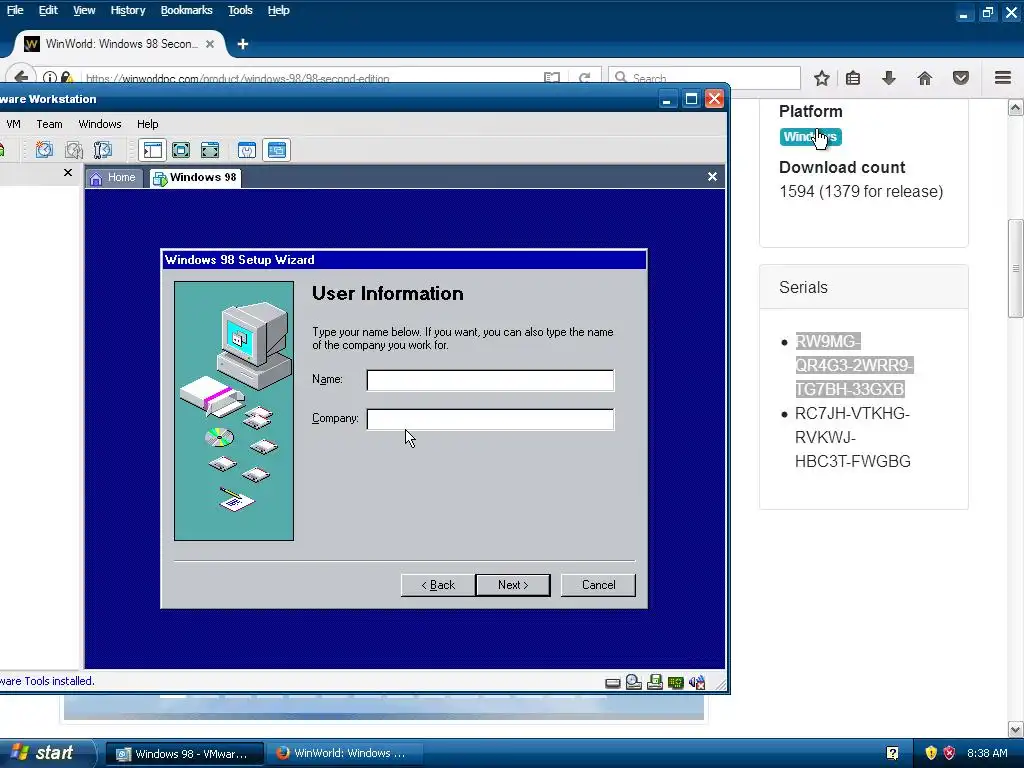Open VMware Help menu
The image size is (1024, 768).
pyautogui.click(x=148, y=124)
